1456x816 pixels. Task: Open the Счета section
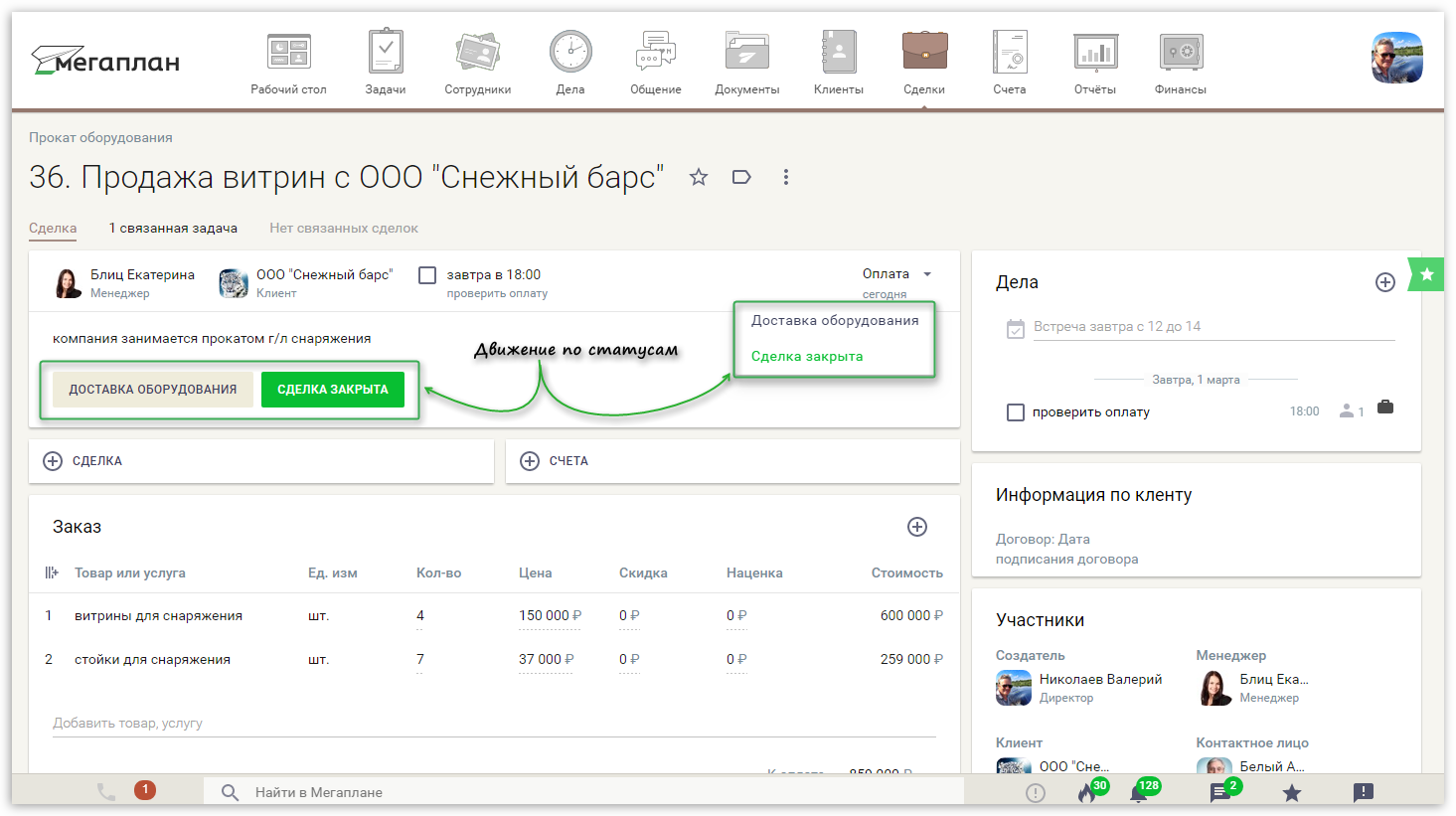(1010, 64)
